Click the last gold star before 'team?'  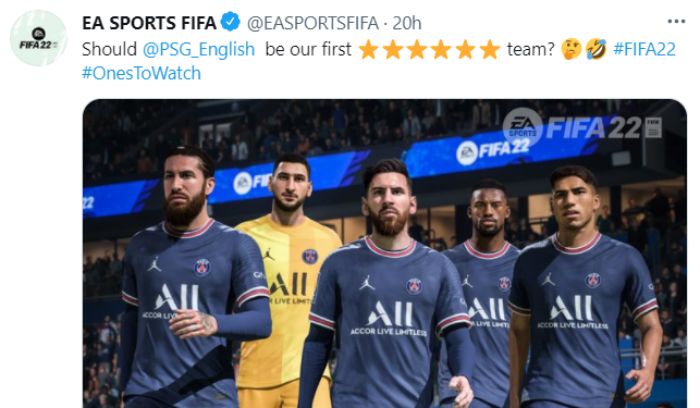pos(490,49)
